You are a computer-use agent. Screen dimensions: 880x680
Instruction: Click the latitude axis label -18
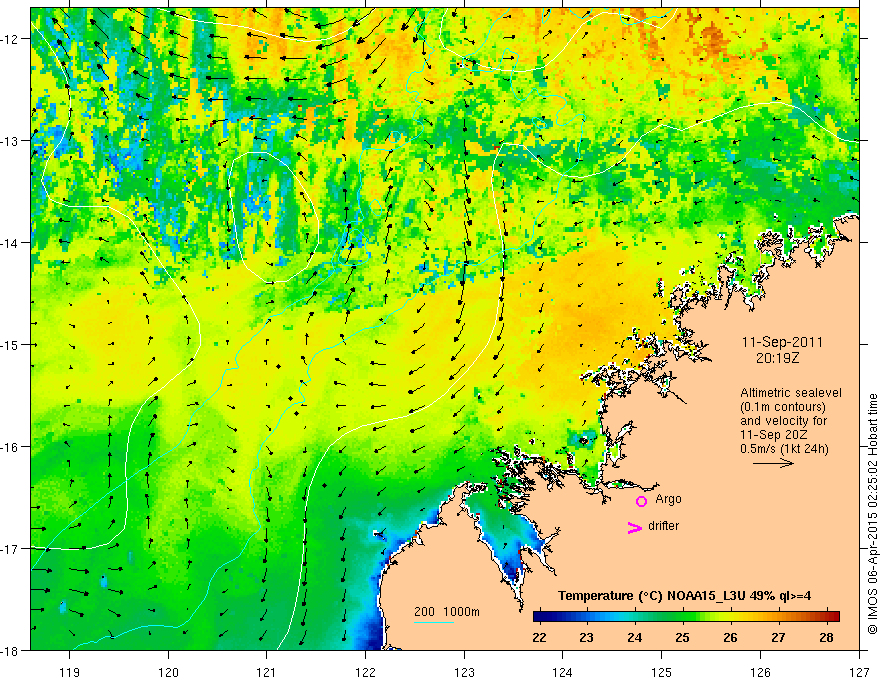11,650
